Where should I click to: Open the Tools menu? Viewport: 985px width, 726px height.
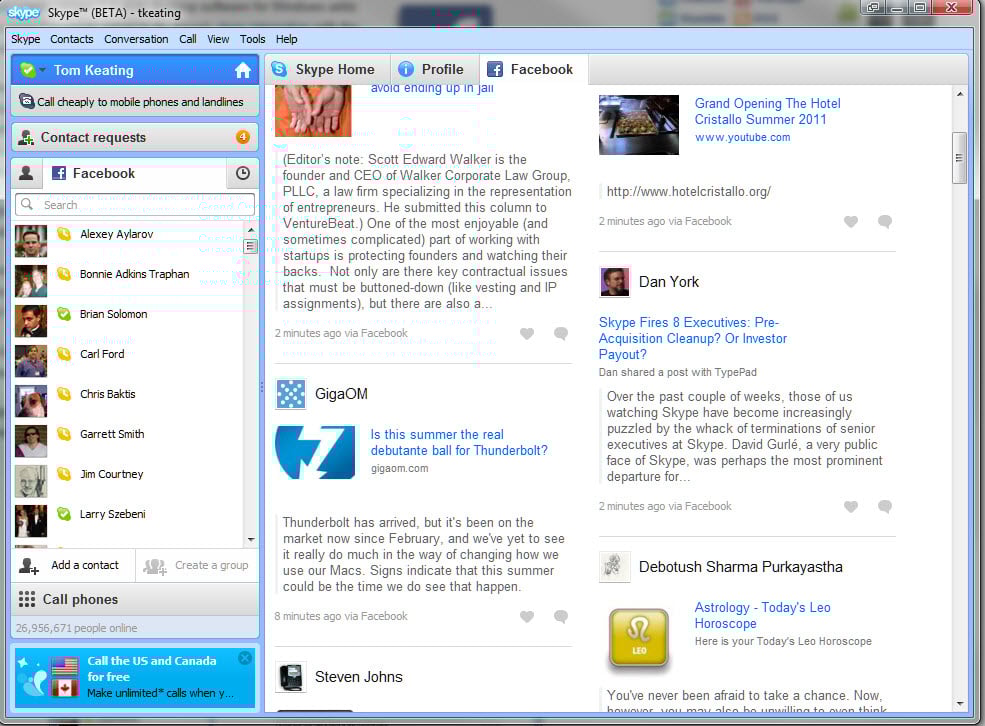(x=252, y=39)
